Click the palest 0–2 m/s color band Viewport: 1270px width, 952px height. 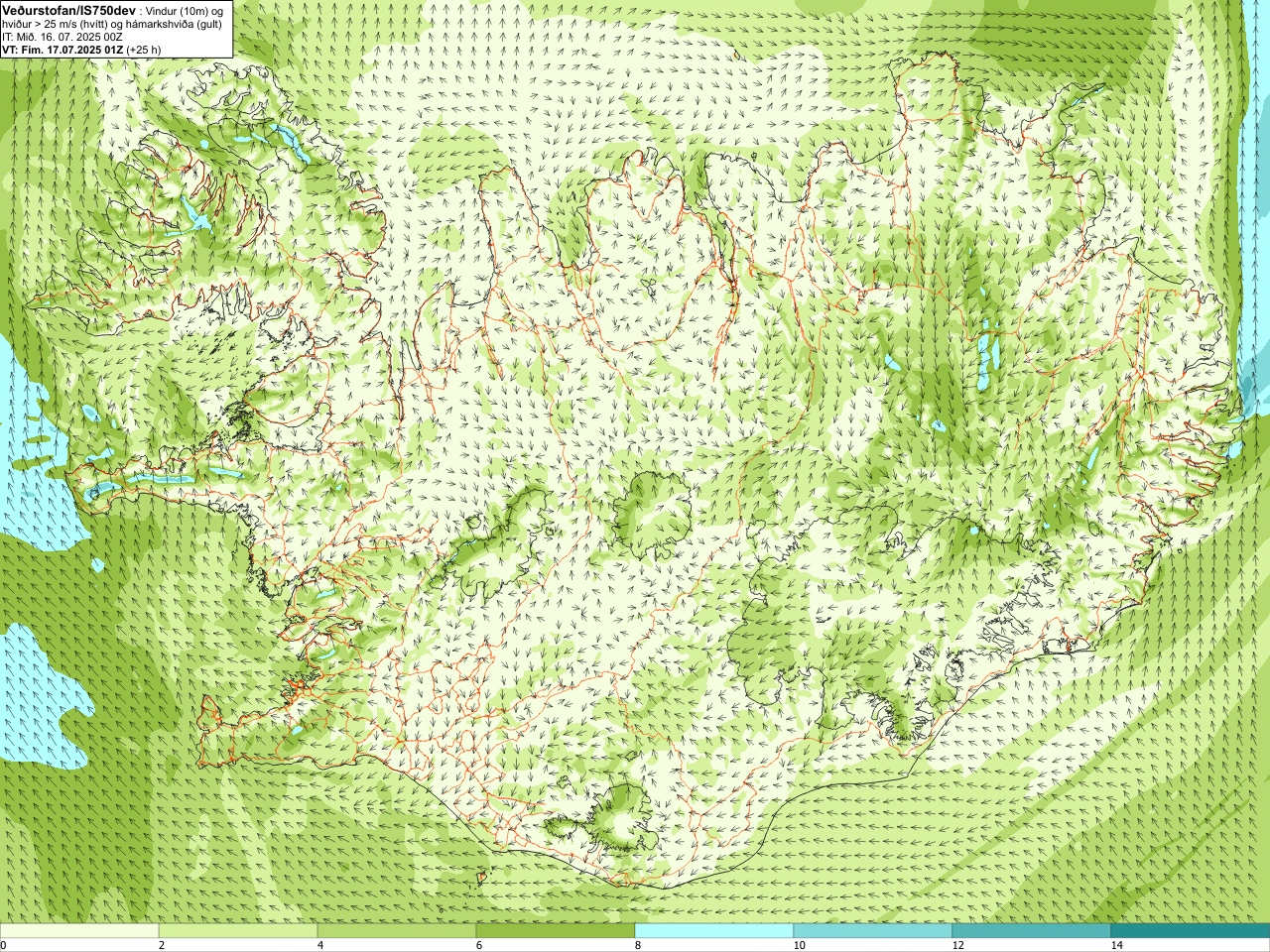pos(79,931)
